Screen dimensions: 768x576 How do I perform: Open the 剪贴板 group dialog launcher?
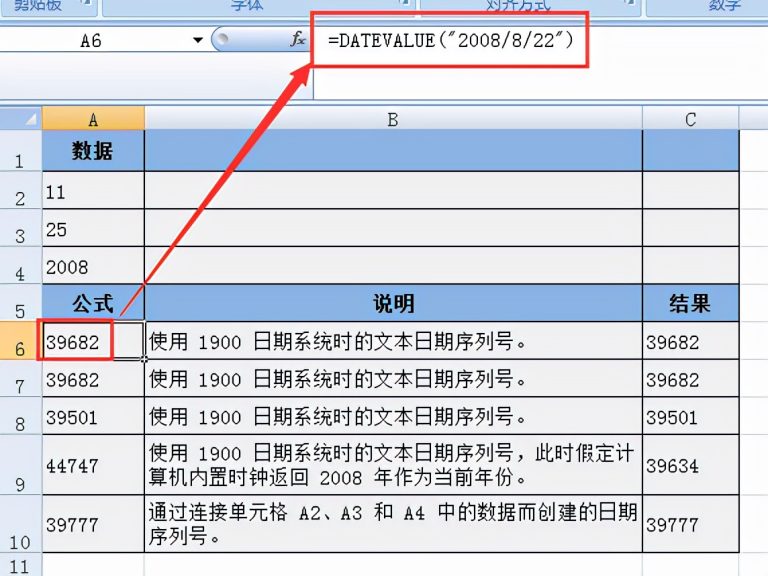[x=86, y=6]
